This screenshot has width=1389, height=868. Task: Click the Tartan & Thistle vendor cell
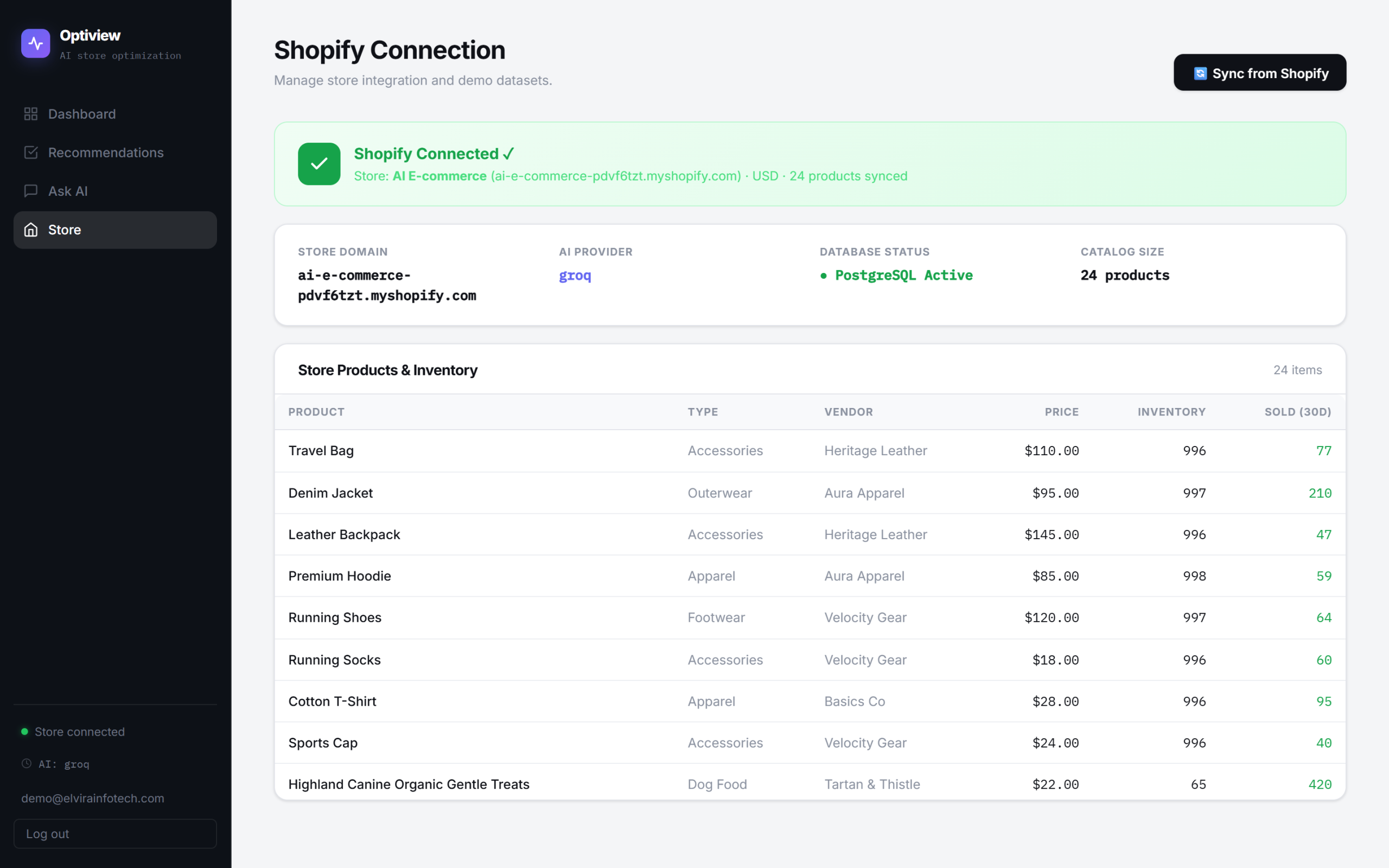(x=872, y=784)
